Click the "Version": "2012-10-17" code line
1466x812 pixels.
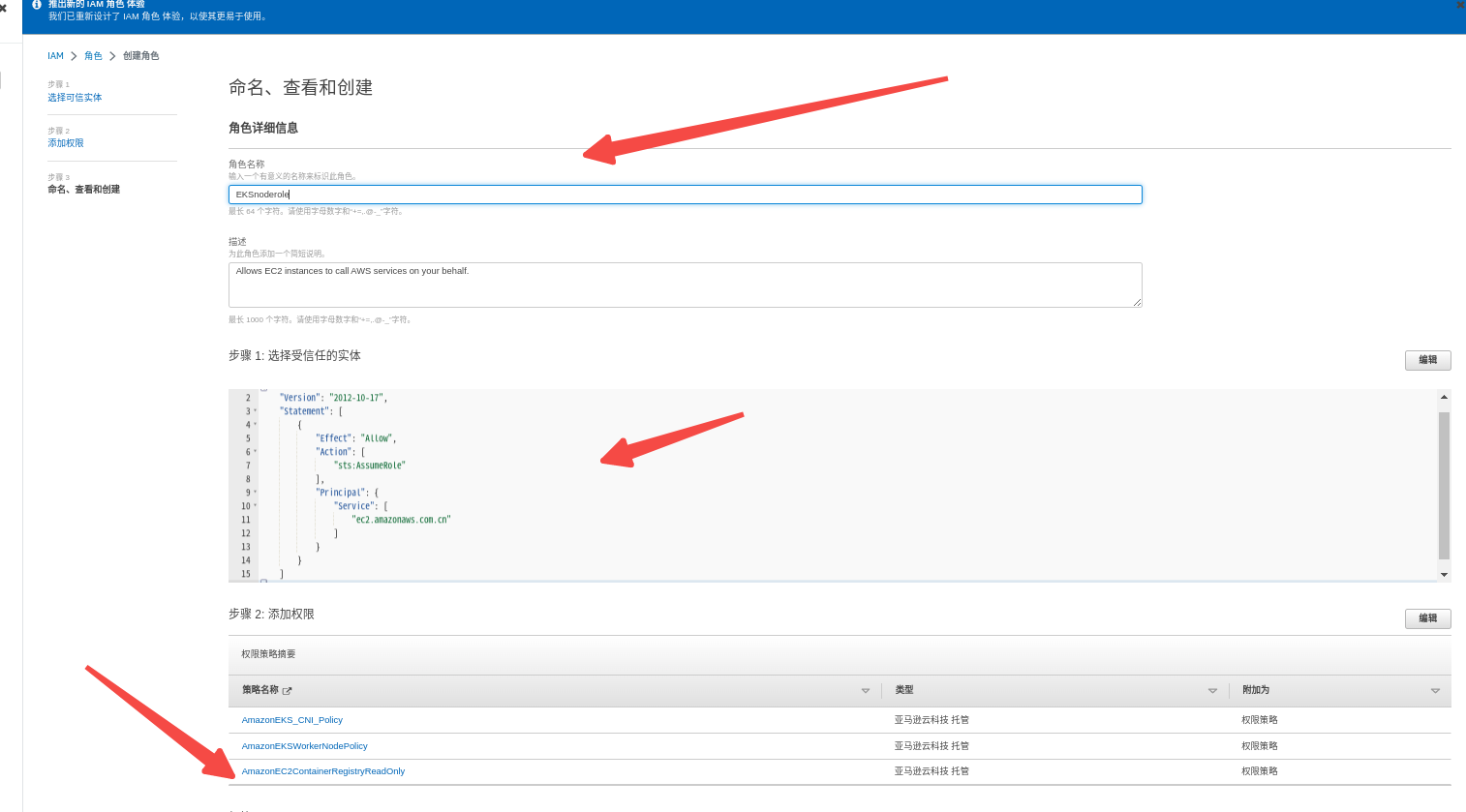click(333, 398)
